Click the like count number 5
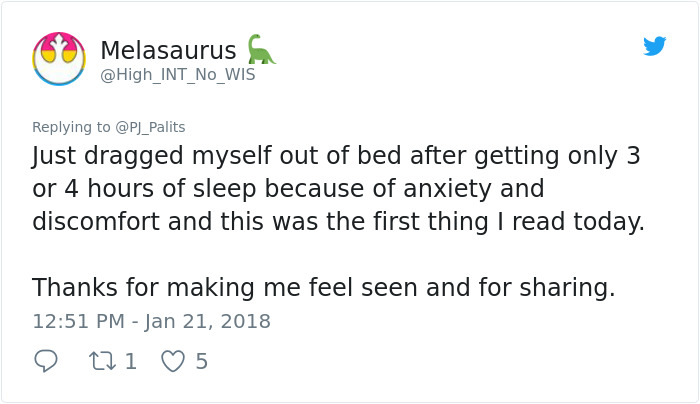The height and width of the screenshot is (404, 700). coord(201,361)
